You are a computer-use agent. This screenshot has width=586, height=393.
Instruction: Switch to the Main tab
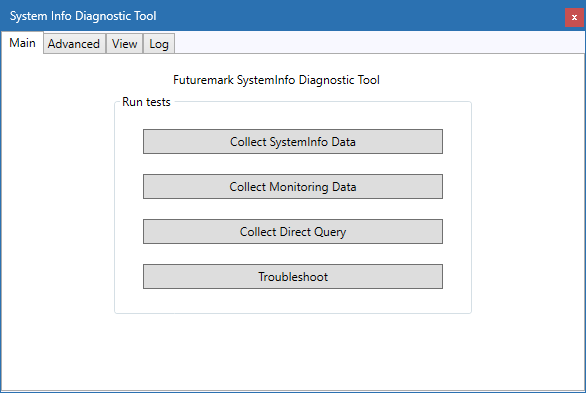click(x=22, y=43)
